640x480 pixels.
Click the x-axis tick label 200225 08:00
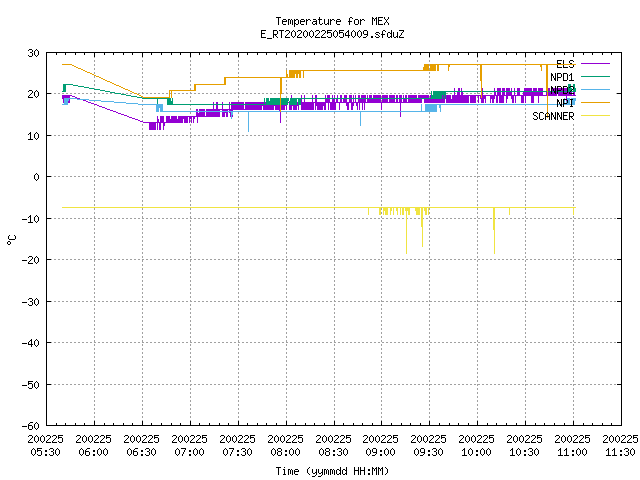(285, 446)
